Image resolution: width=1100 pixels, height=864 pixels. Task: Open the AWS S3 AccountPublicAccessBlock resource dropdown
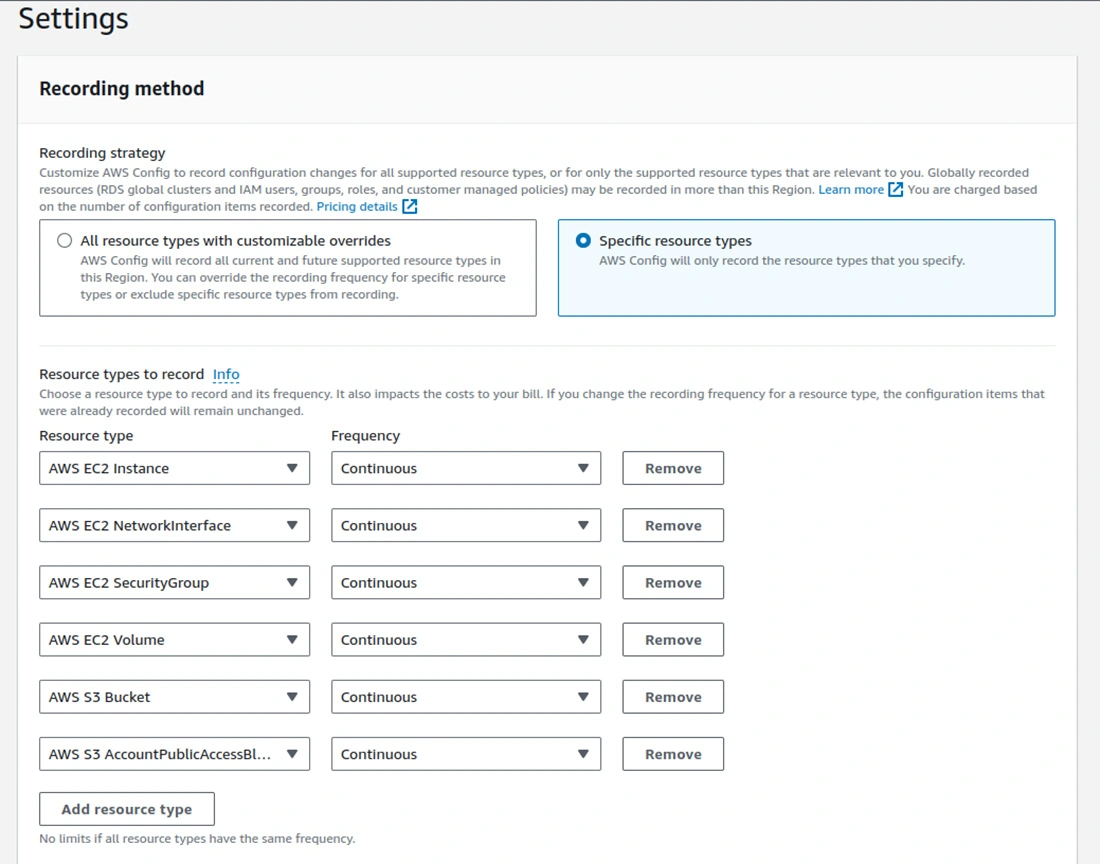coord(174,754)
